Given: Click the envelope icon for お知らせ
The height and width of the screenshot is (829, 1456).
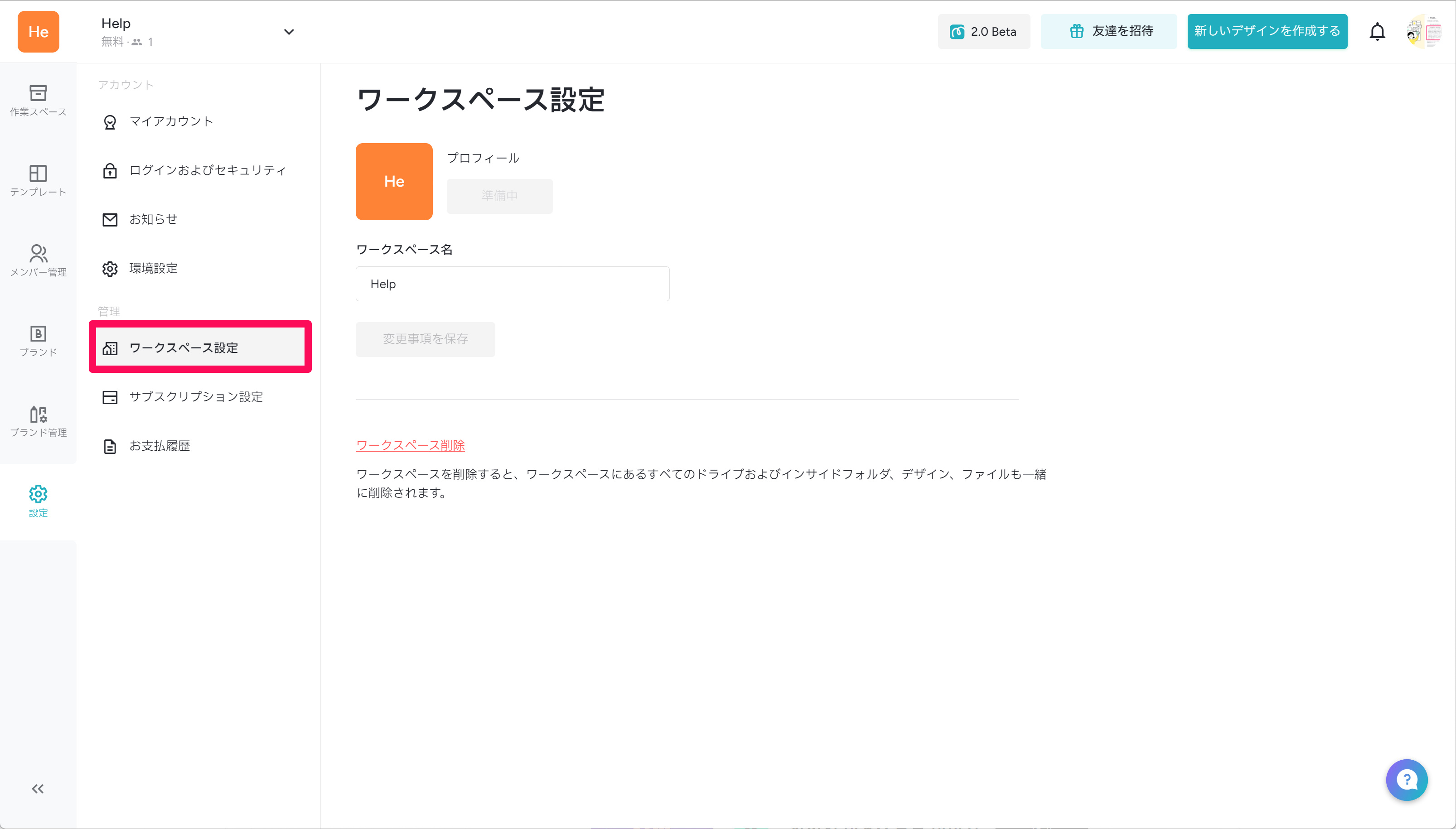Looking at the screenshot, I should 110,220.
